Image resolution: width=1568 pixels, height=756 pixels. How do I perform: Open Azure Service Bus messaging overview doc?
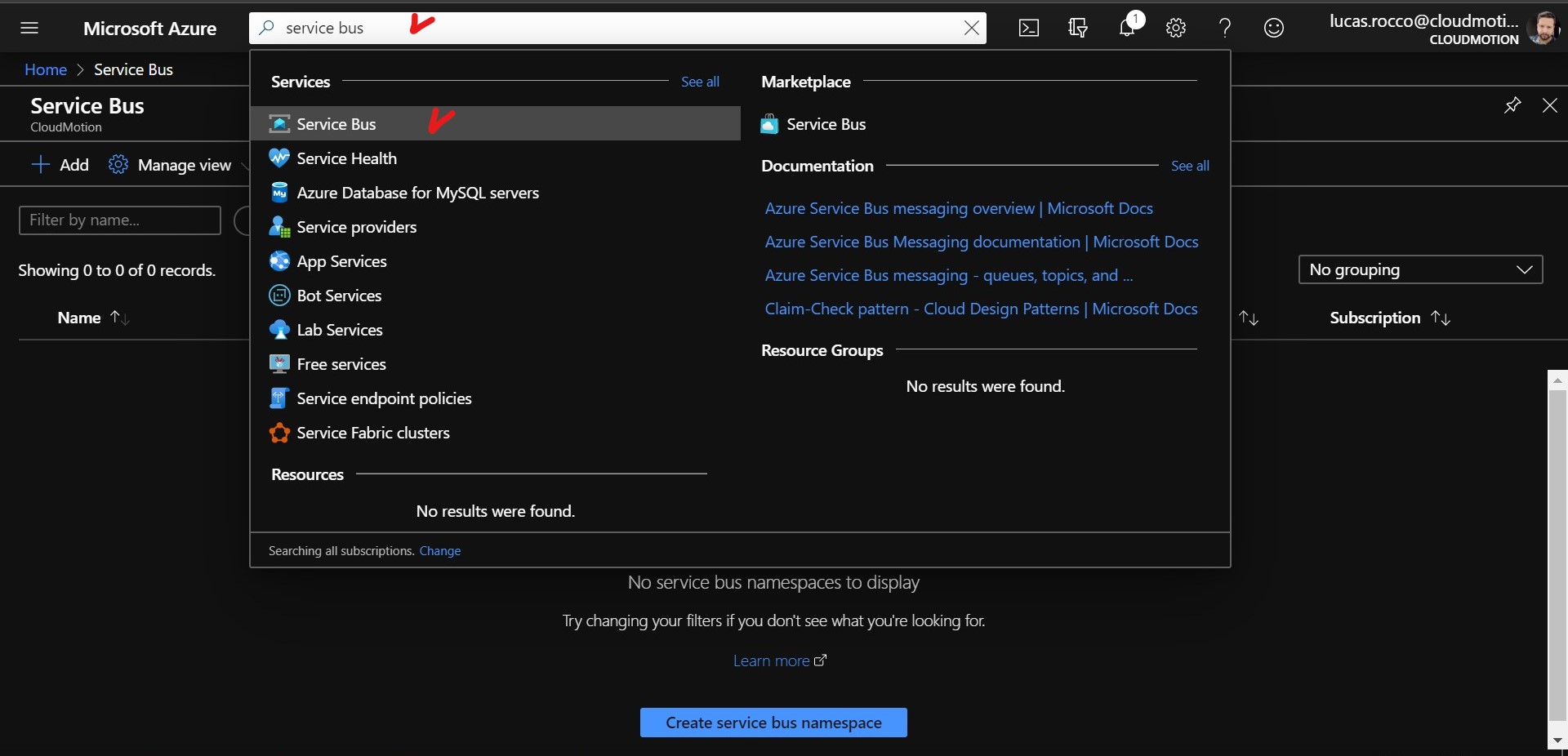(959, 208)
